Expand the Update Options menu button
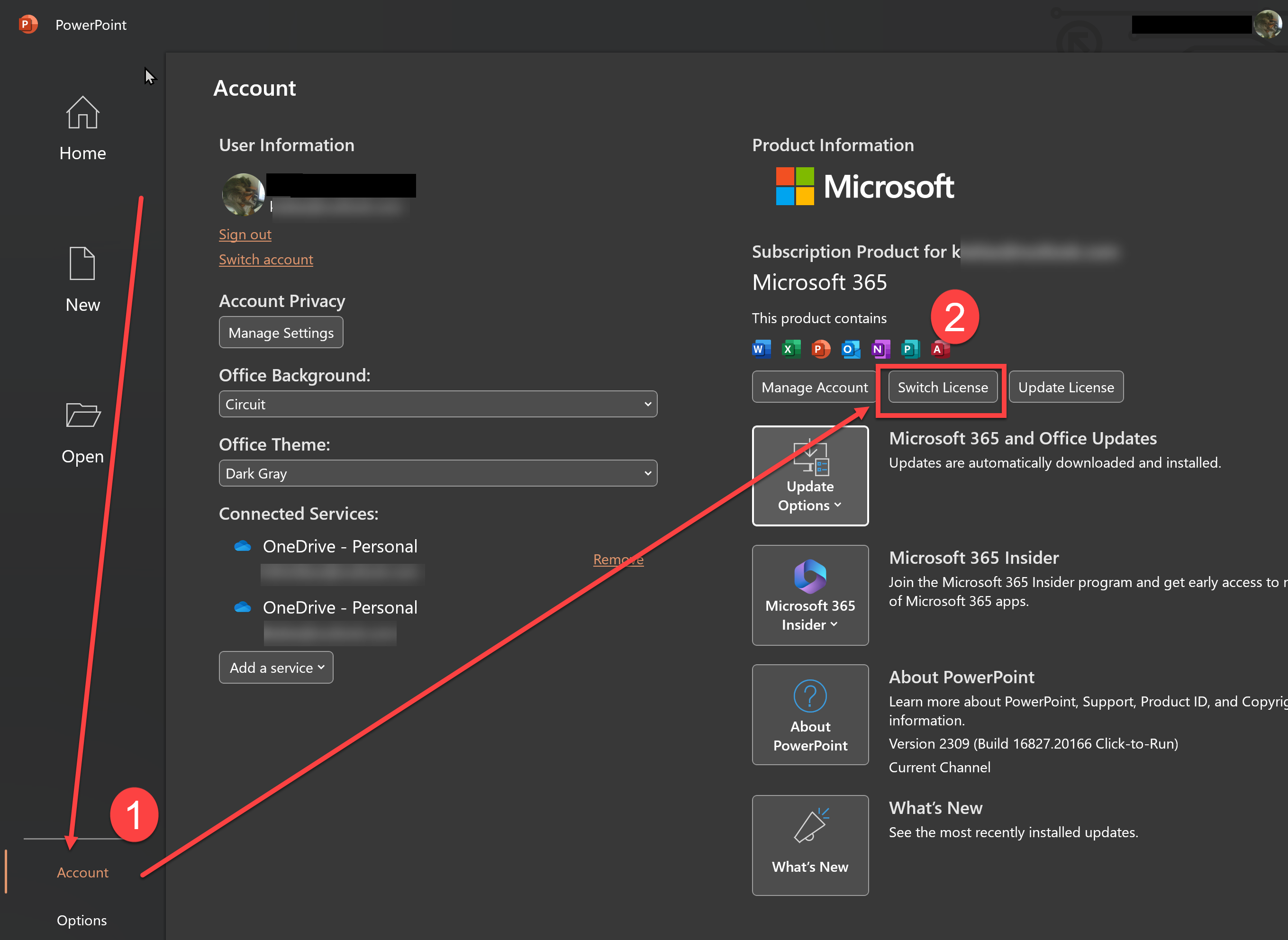 click(810, 476)
